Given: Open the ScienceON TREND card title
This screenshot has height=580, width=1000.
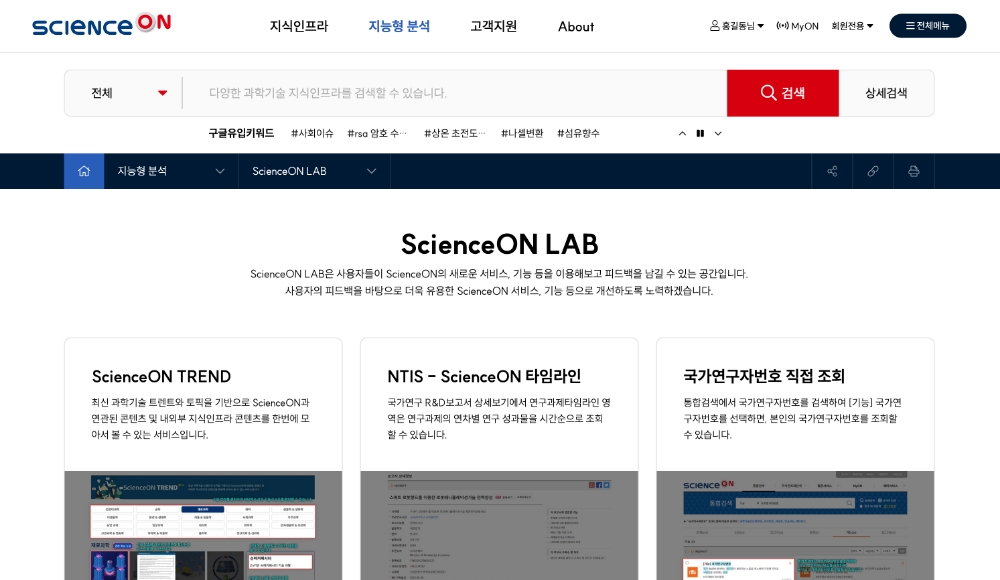Looking at the screenshot, I should click(x=161, y=376).
